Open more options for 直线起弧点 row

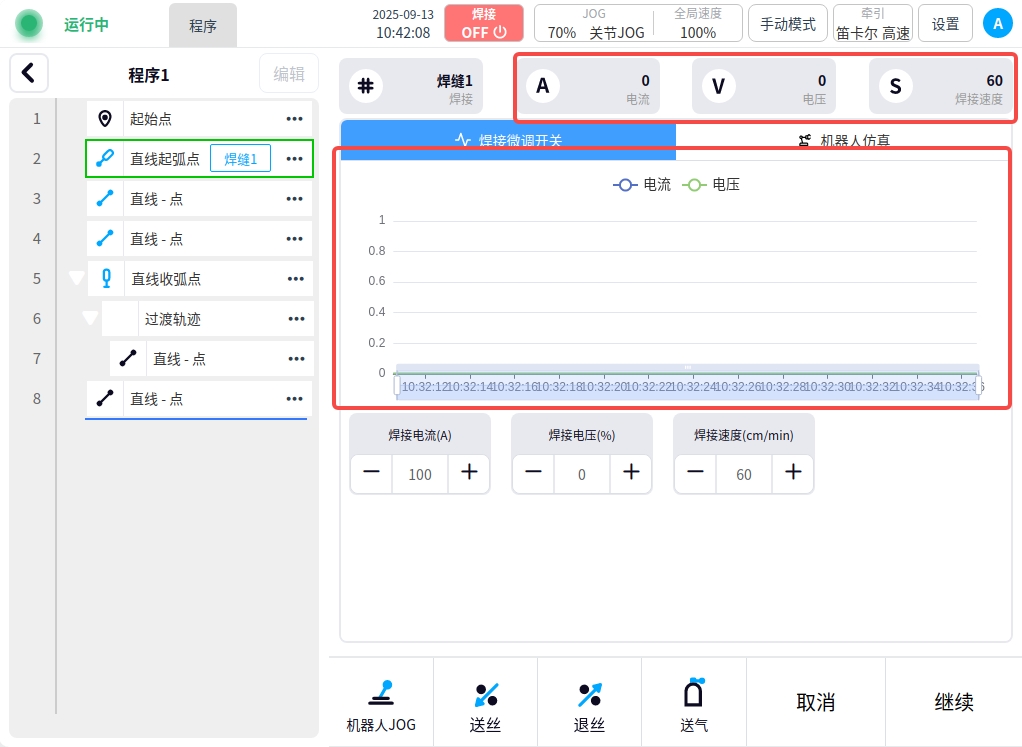[x=294, y=159]
